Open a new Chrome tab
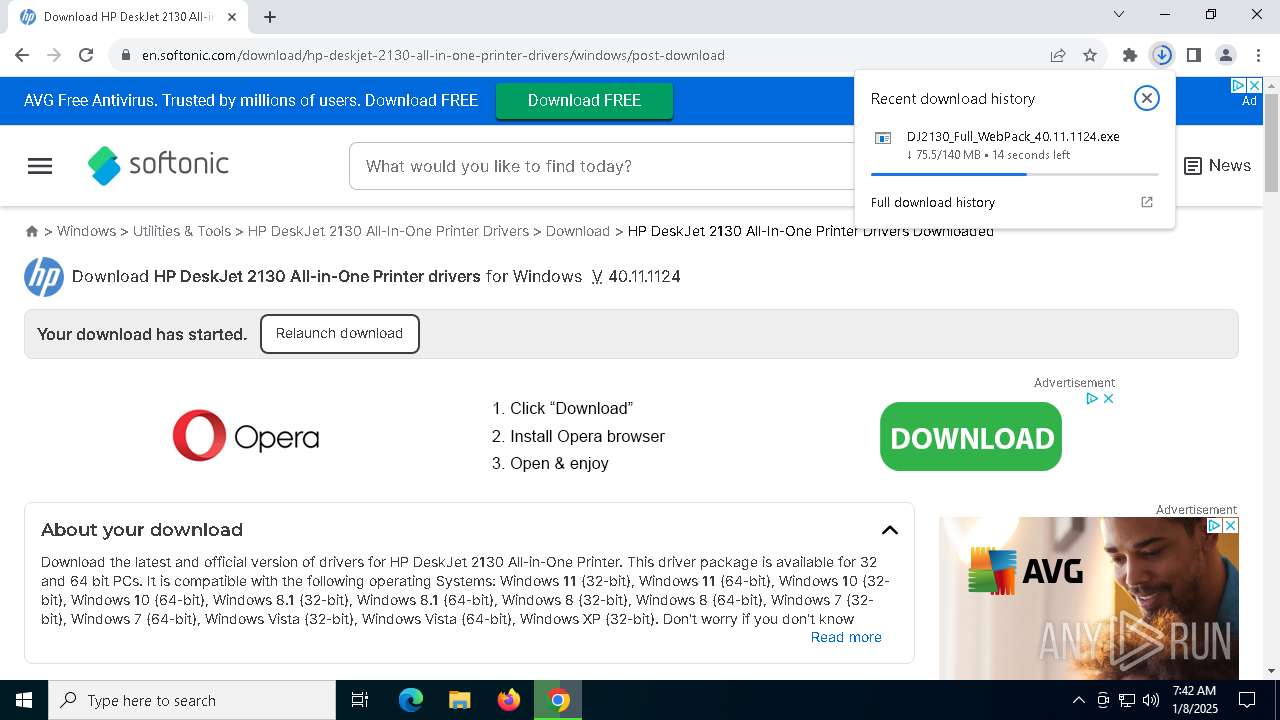The image size is (1280, 720). (270, 16)
